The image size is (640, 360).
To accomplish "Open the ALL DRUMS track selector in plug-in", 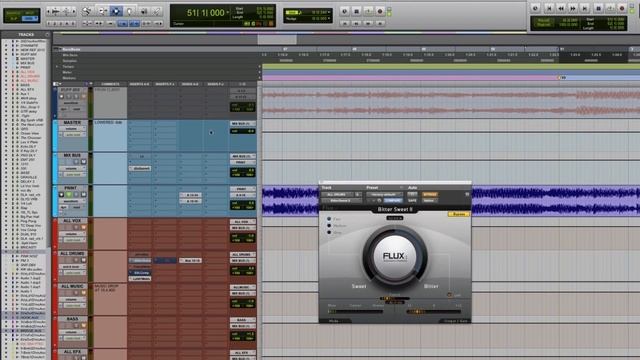I will tap(338, 195).
